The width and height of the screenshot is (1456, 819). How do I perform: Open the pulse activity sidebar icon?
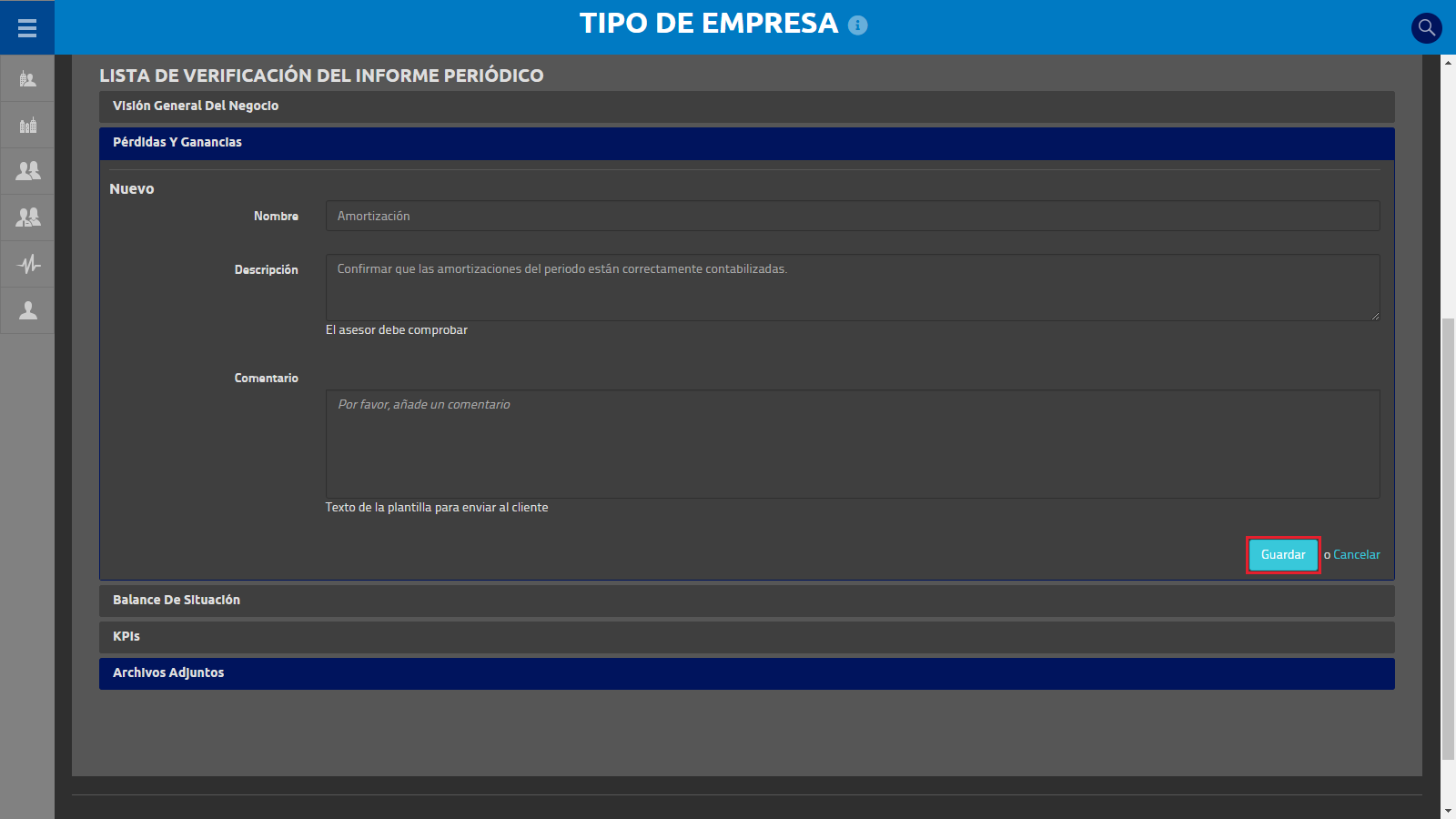[27, 264]
